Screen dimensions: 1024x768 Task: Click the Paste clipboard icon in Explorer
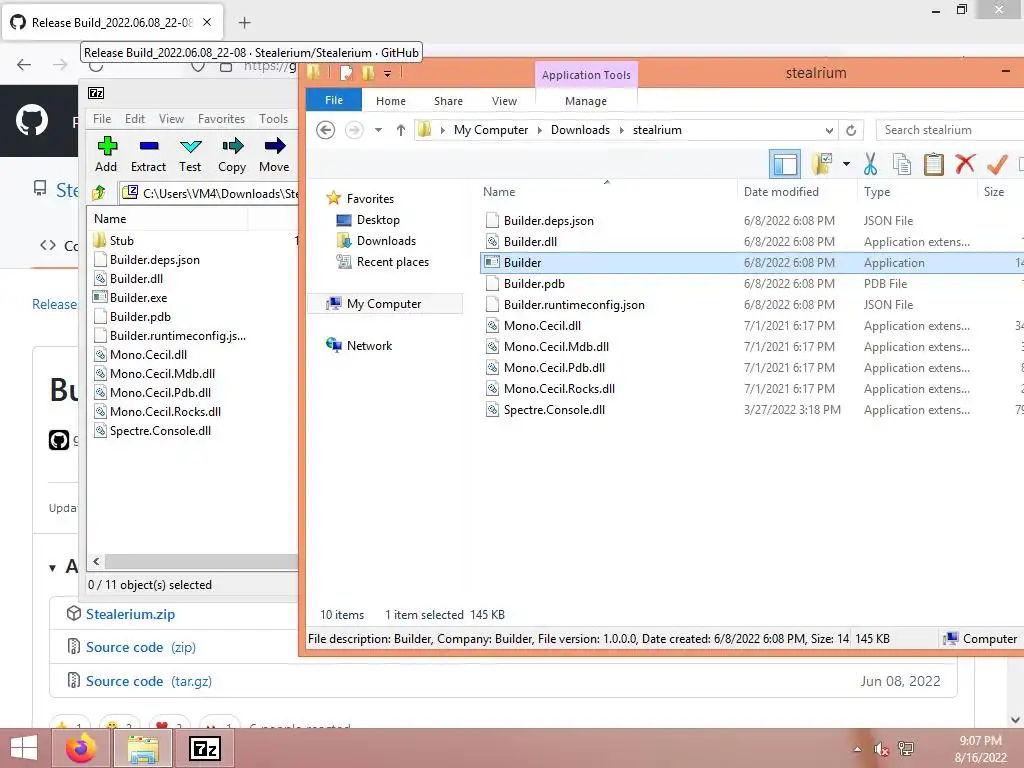point(934,164)
